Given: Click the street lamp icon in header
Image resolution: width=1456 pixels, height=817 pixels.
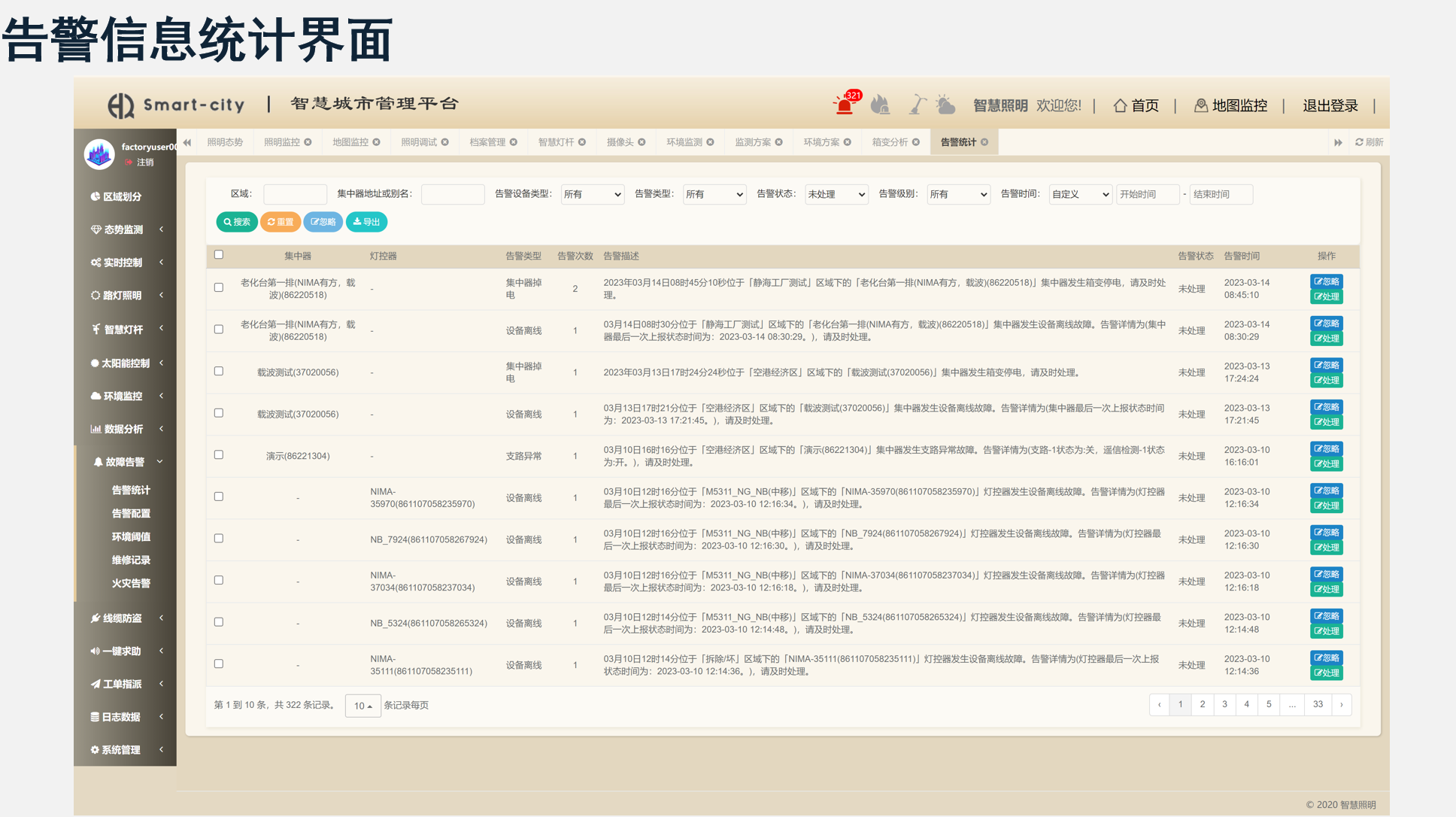Looking at the screenshot, I should click(917, 105).
